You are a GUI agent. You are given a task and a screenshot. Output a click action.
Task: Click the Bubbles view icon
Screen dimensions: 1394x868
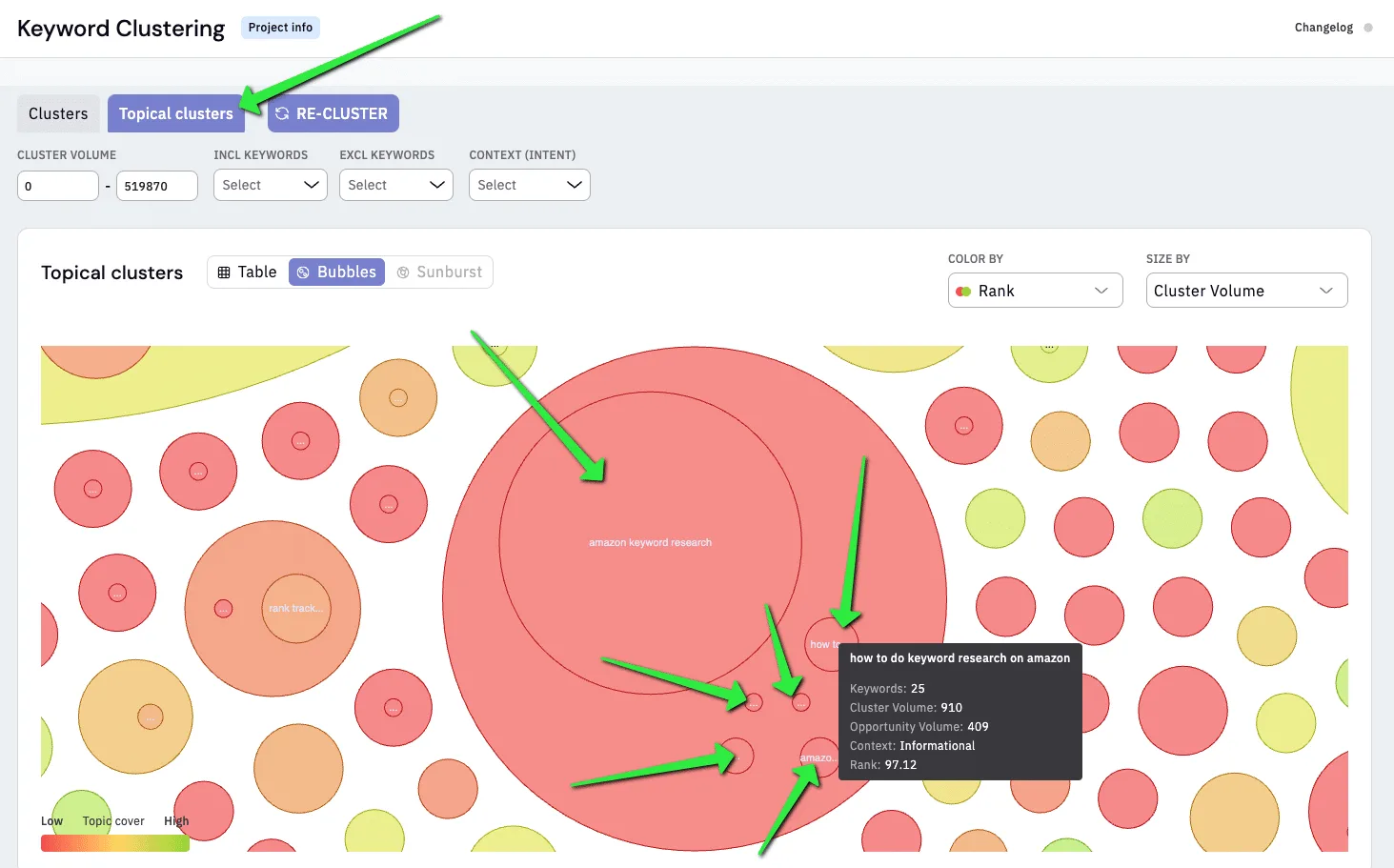(303, 273)
